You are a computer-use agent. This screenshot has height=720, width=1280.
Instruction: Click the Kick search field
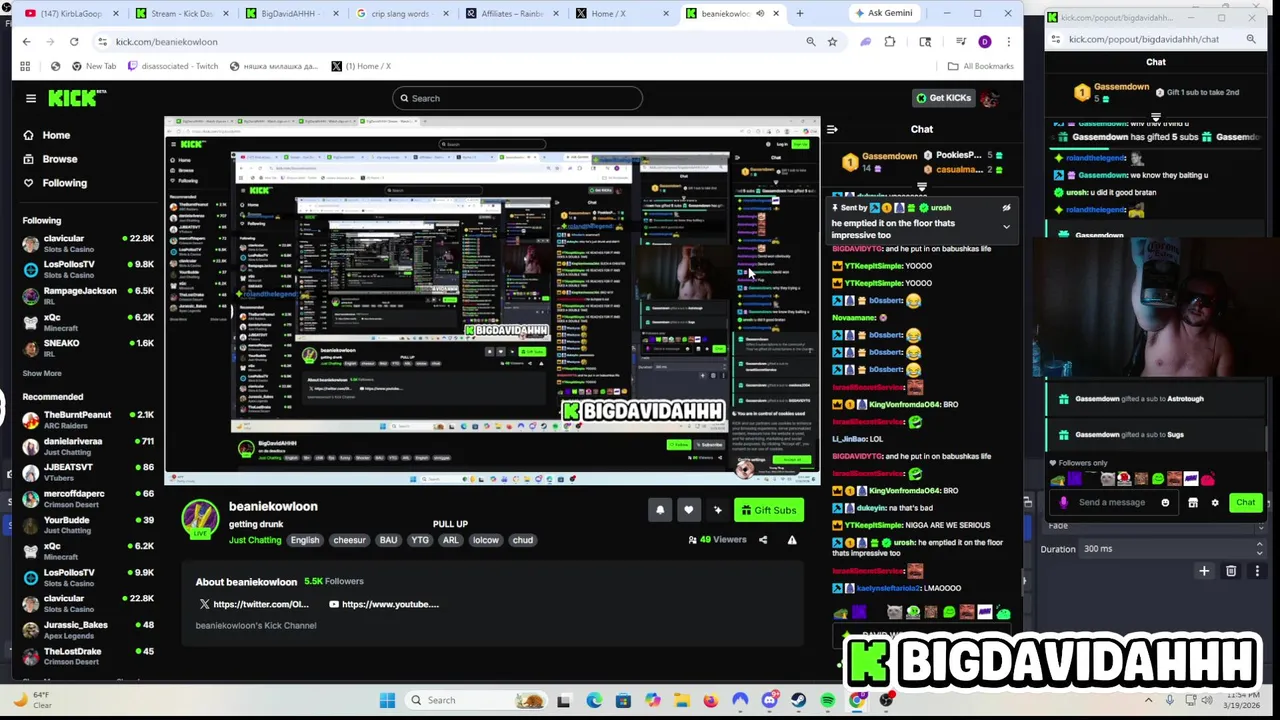(517, 98)
